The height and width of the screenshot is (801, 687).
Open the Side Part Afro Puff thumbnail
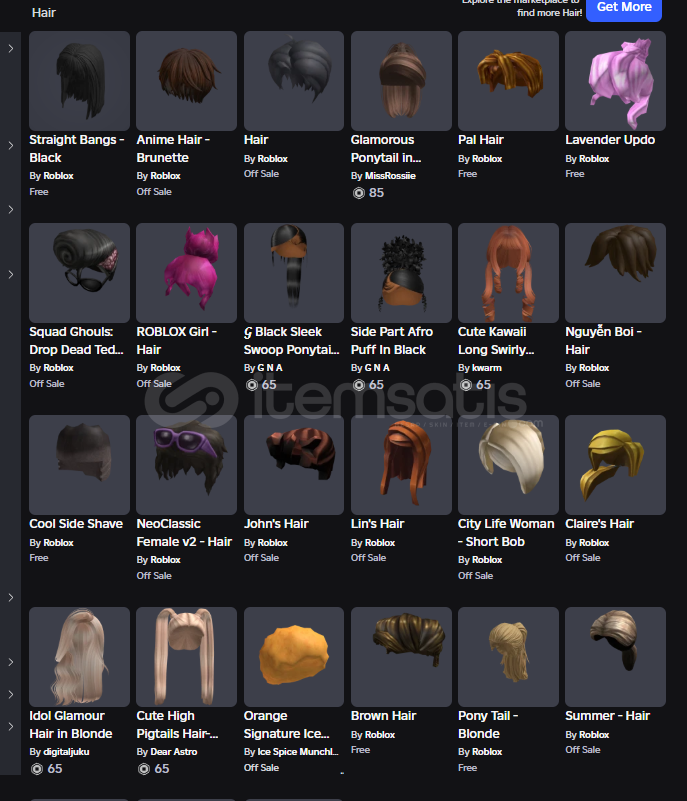(x=401, y=273)
